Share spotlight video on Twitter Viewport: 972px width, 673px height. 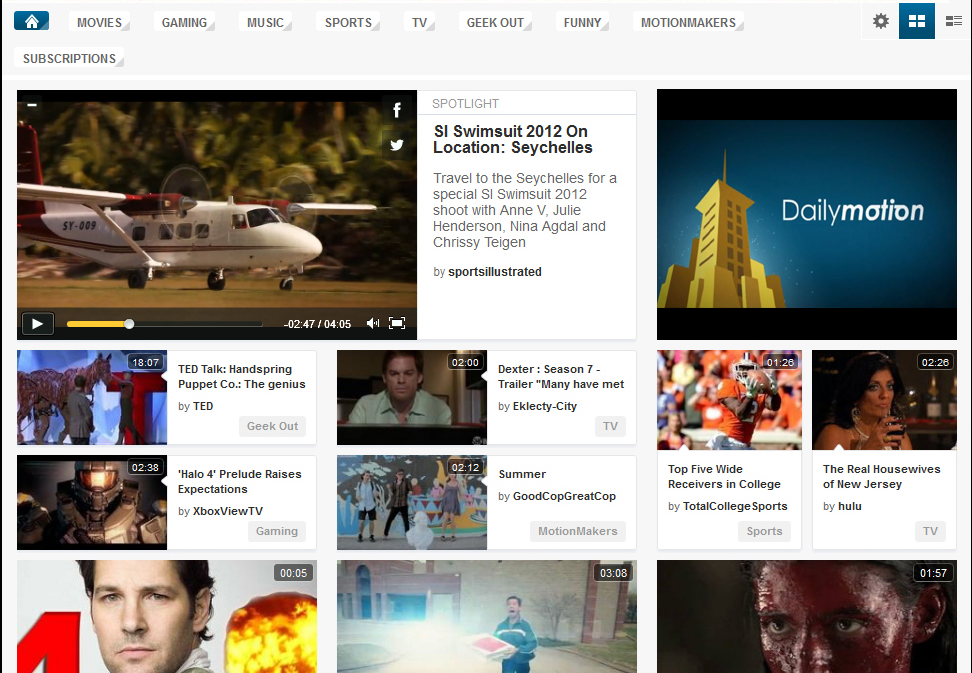397,144
